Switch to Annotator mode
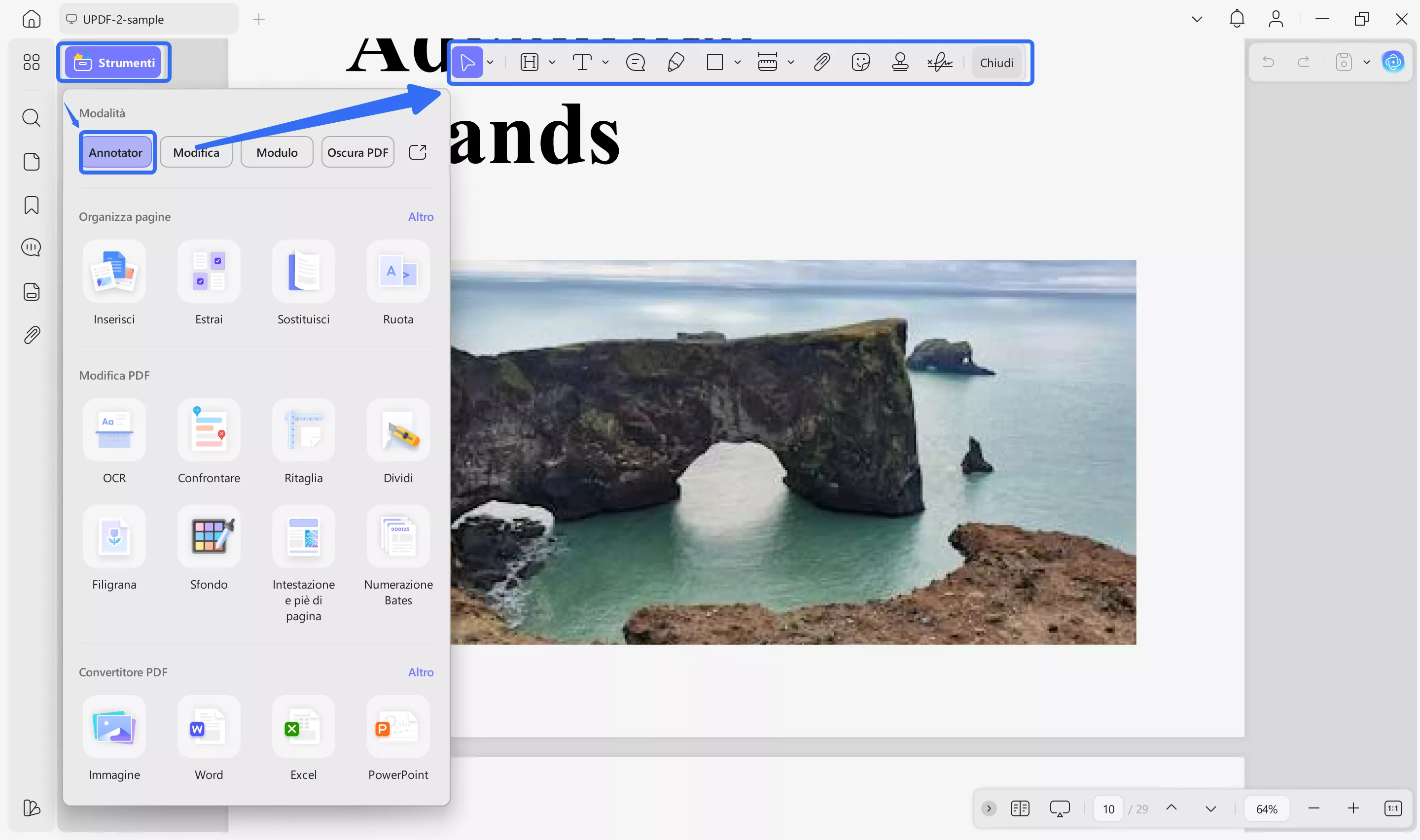 tap(115, 152)
